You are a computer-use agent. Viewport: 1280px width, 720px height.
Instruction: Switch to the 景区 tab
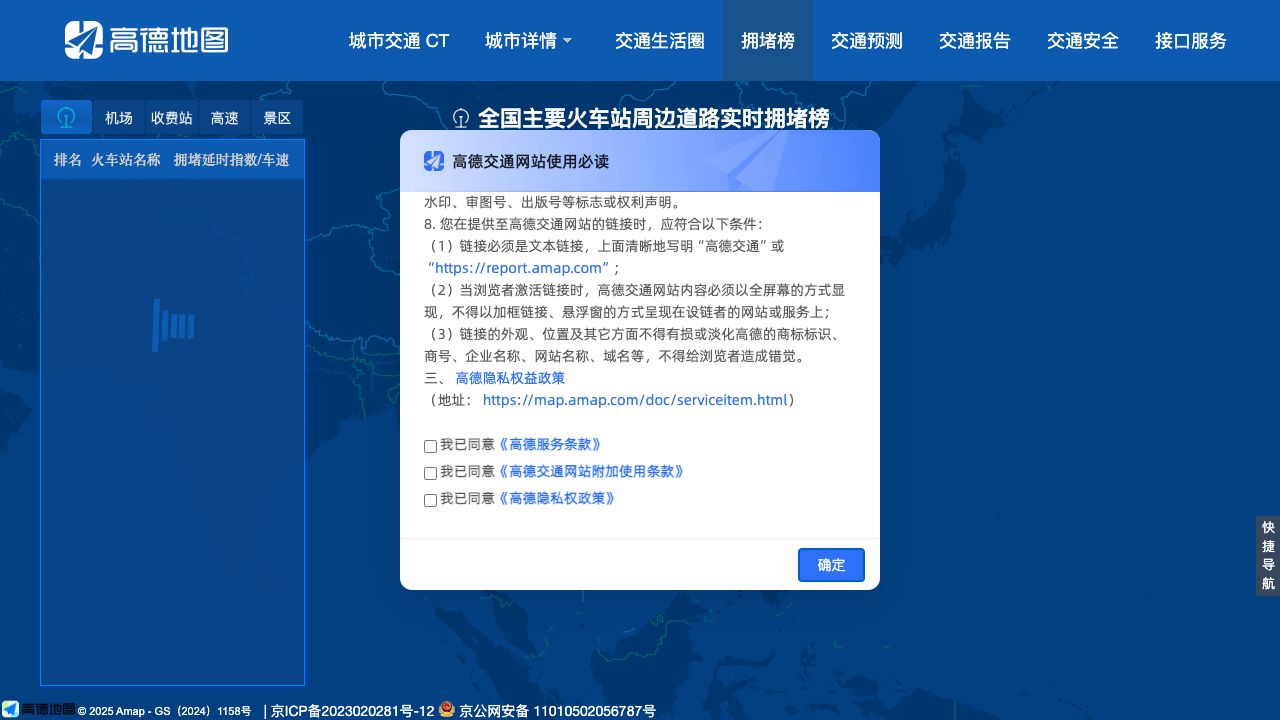[277, 118]
